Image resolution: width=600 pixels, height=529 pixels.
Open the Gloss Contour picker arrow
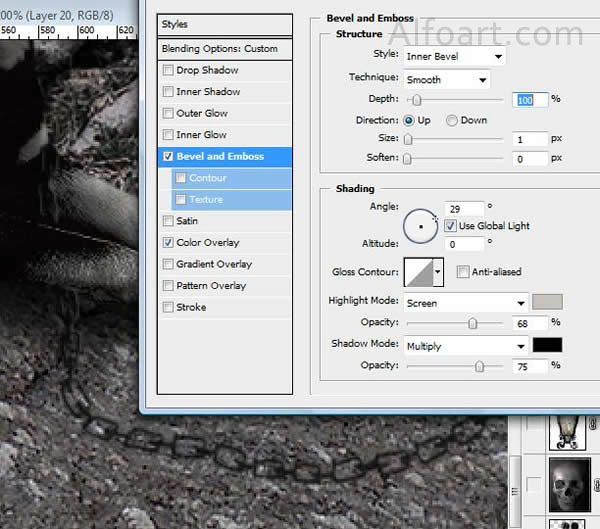pos(438,272)
